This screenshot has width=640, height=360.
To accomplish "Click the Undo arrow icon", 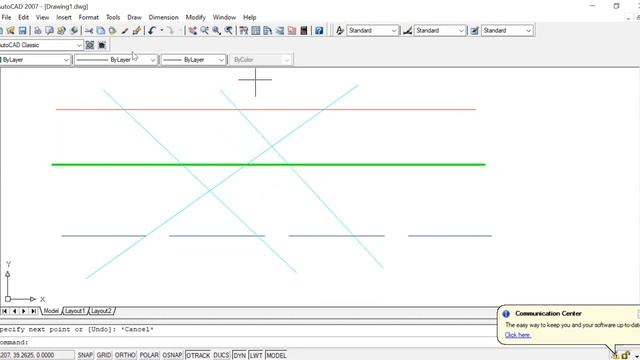I will pyautogui.click(x=152, y=31).
